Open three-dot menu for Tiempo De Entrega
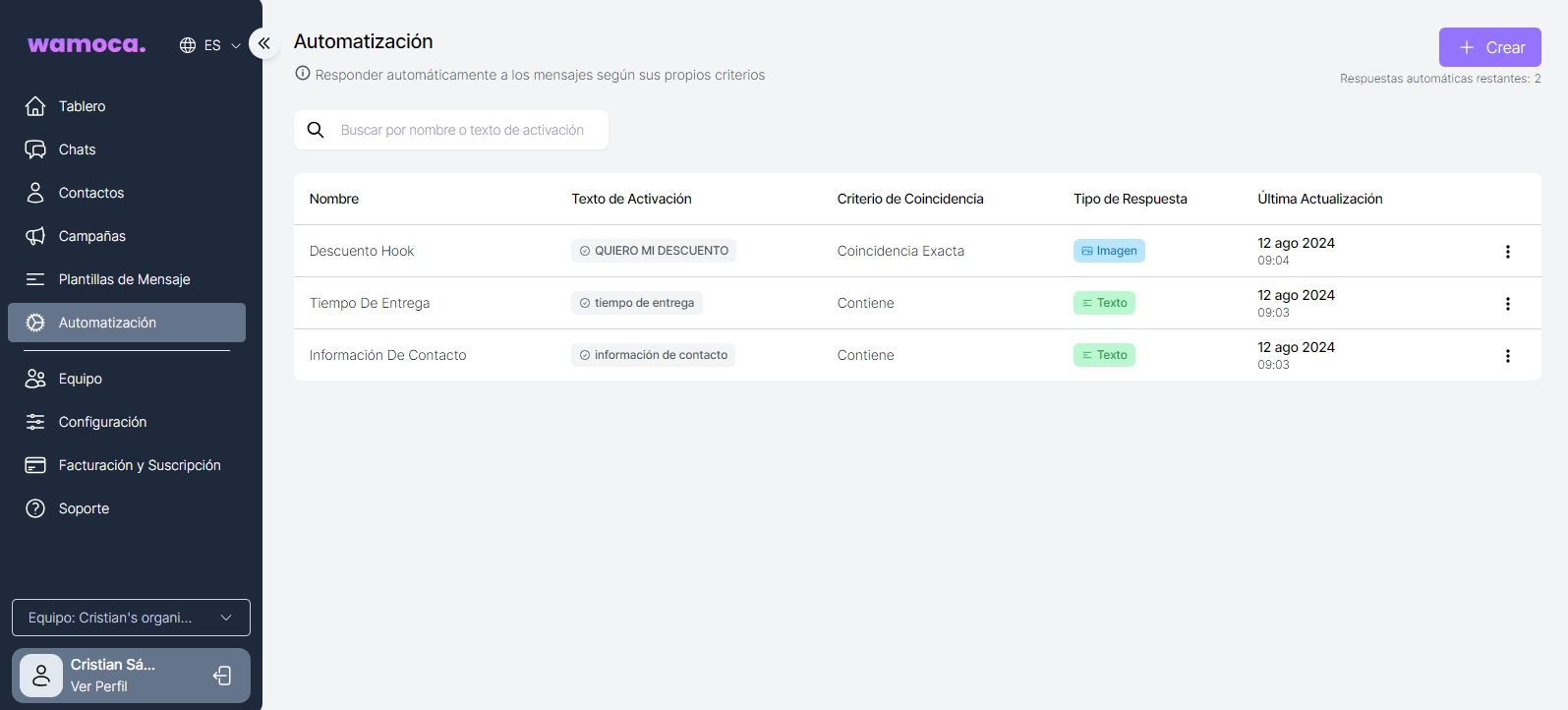Image resolution: width=1568 pixels, height=710 pixels. 1507,304
